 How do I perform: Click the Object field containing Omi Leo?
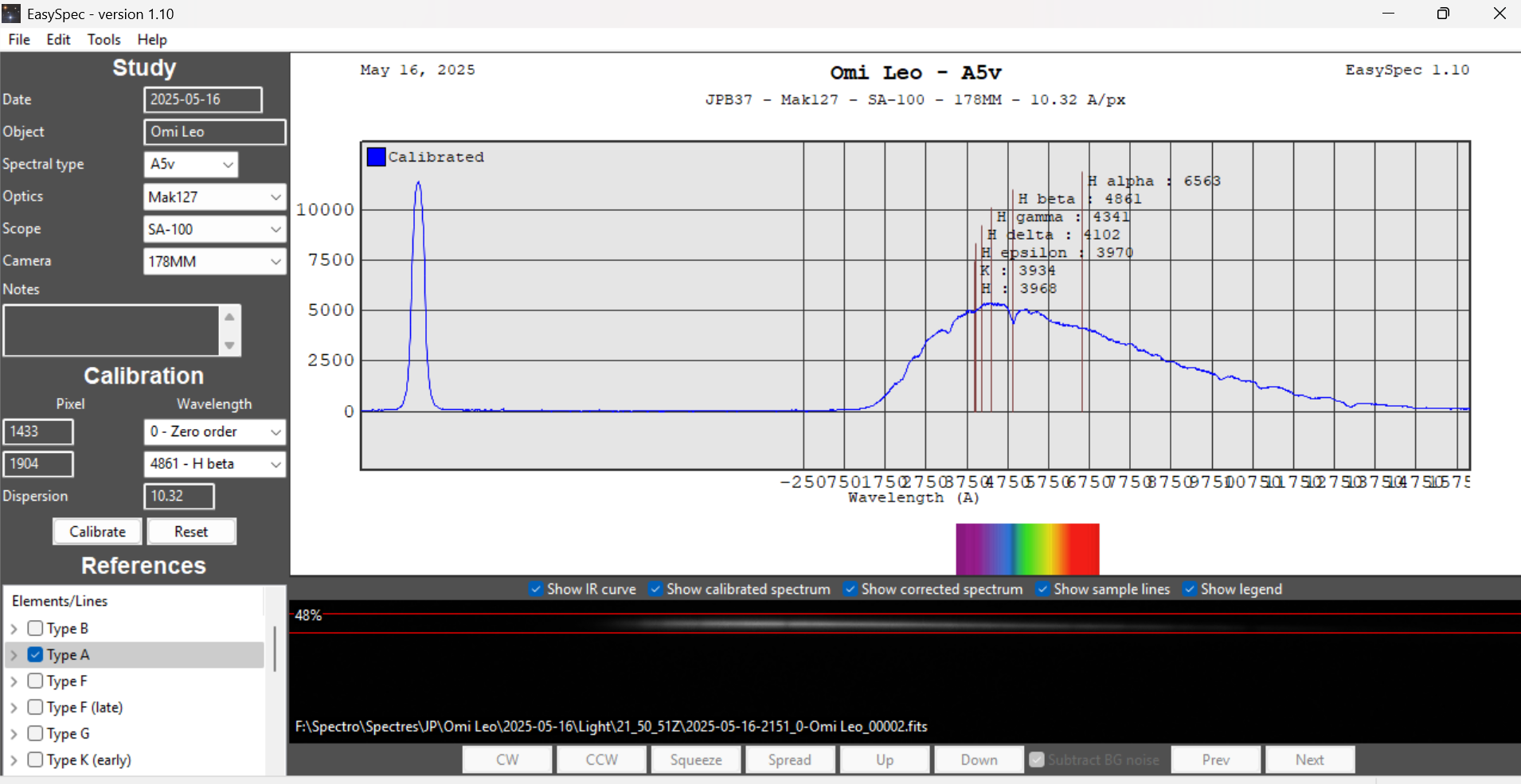pos(215,132)
